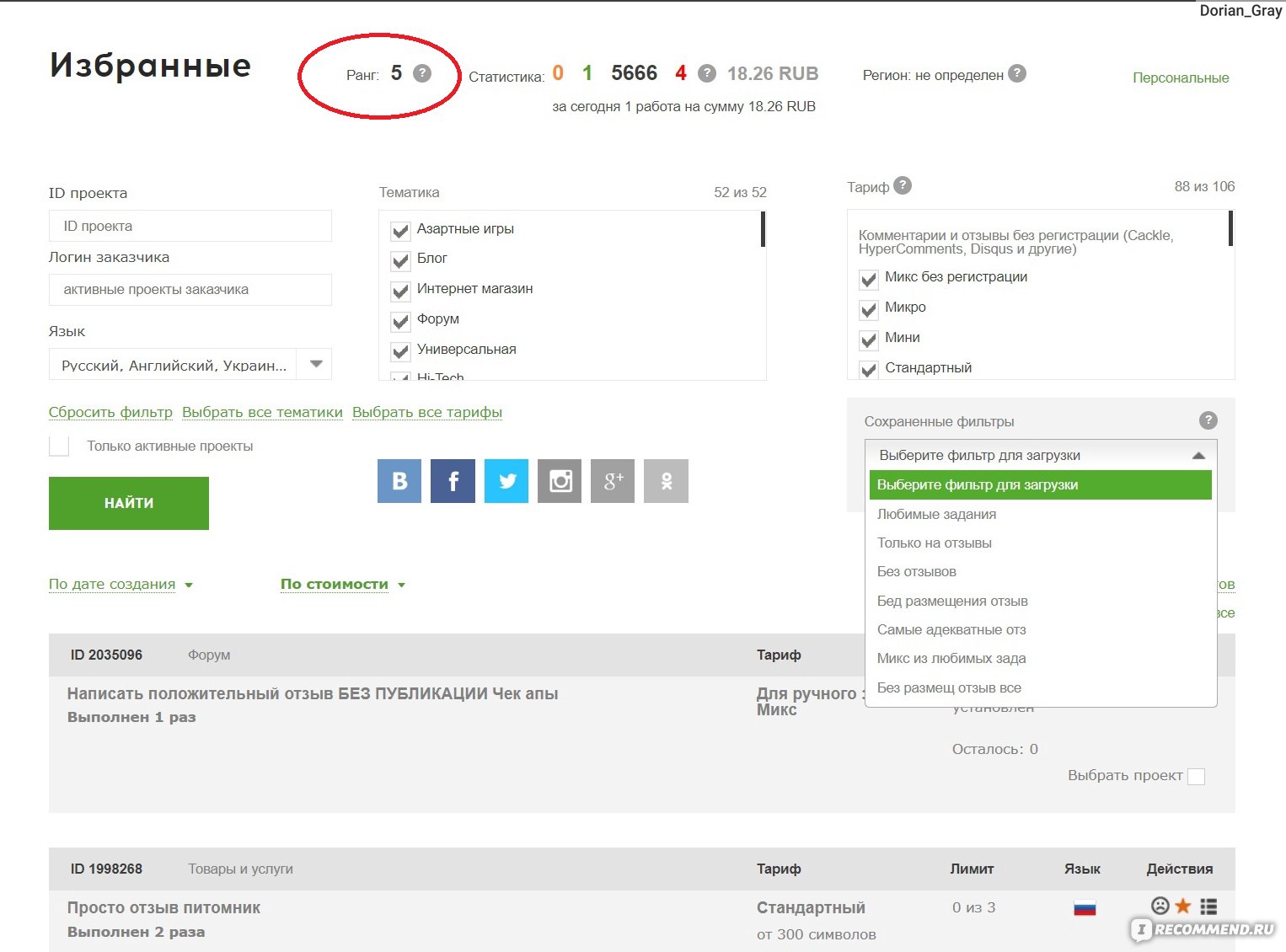The height and width of the screenshot is (952, 1286).
Task: Collapse the saved filter dropdown header
Action: tap(1041, 455)
